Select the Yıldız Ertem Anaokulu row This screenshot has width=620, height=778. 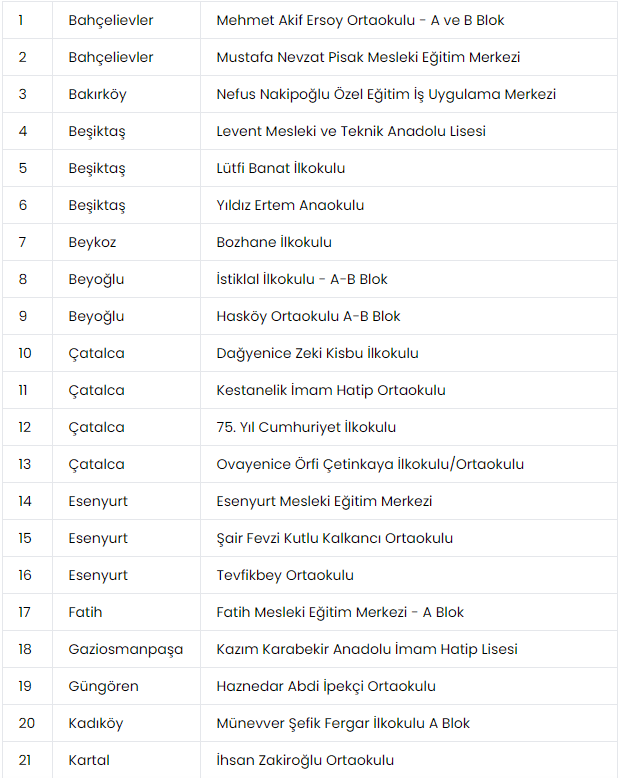(x=290, y=205)
